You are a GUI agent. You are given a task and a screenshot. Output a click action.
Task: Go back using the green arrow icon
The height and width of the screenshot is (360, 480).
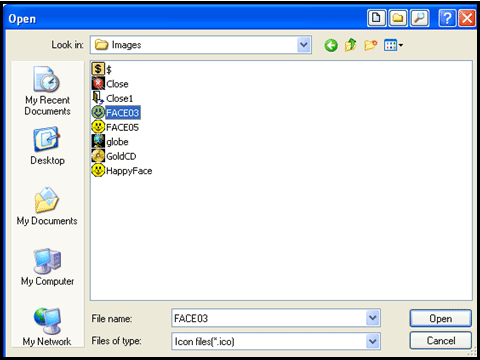point(331,45)
